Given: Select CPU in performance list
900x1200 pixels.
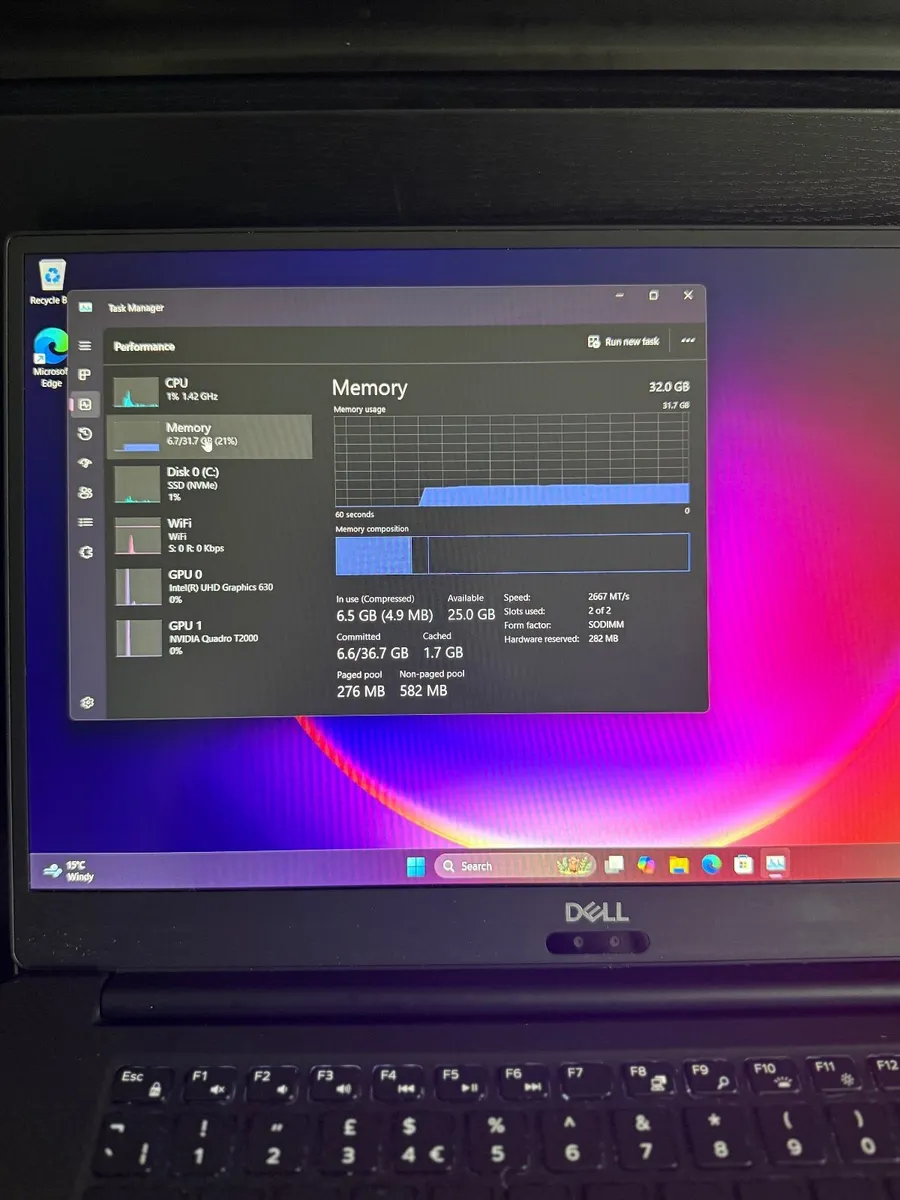Looking at the screenshot, I should (x=209, y=390).
